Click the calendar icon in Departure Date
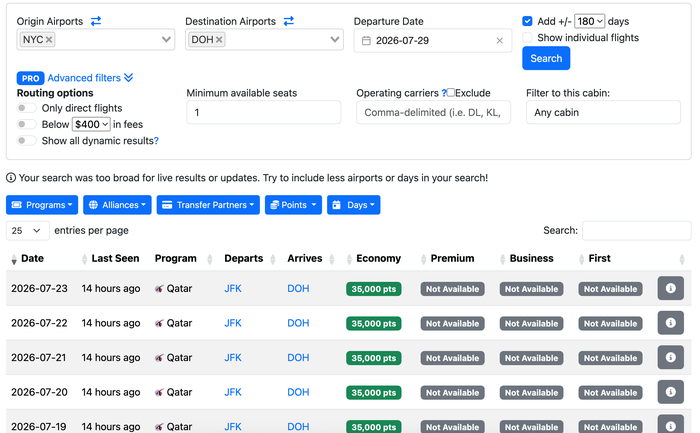700x433 pixels. pyautogui.click(x=366, y=41)
